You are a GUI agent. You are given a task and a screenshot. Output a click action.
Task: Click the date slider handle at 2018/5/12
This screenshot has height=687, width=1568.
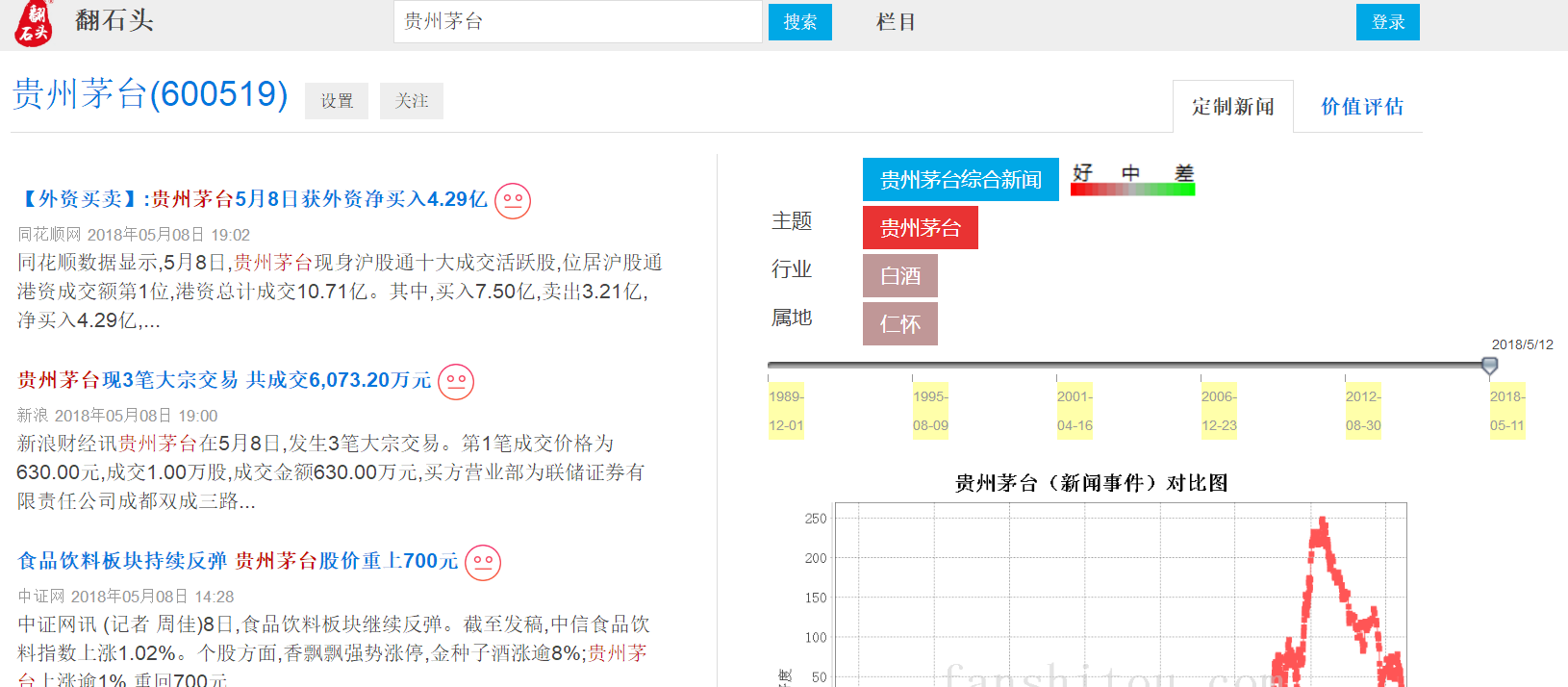[x=1489, y=366]
